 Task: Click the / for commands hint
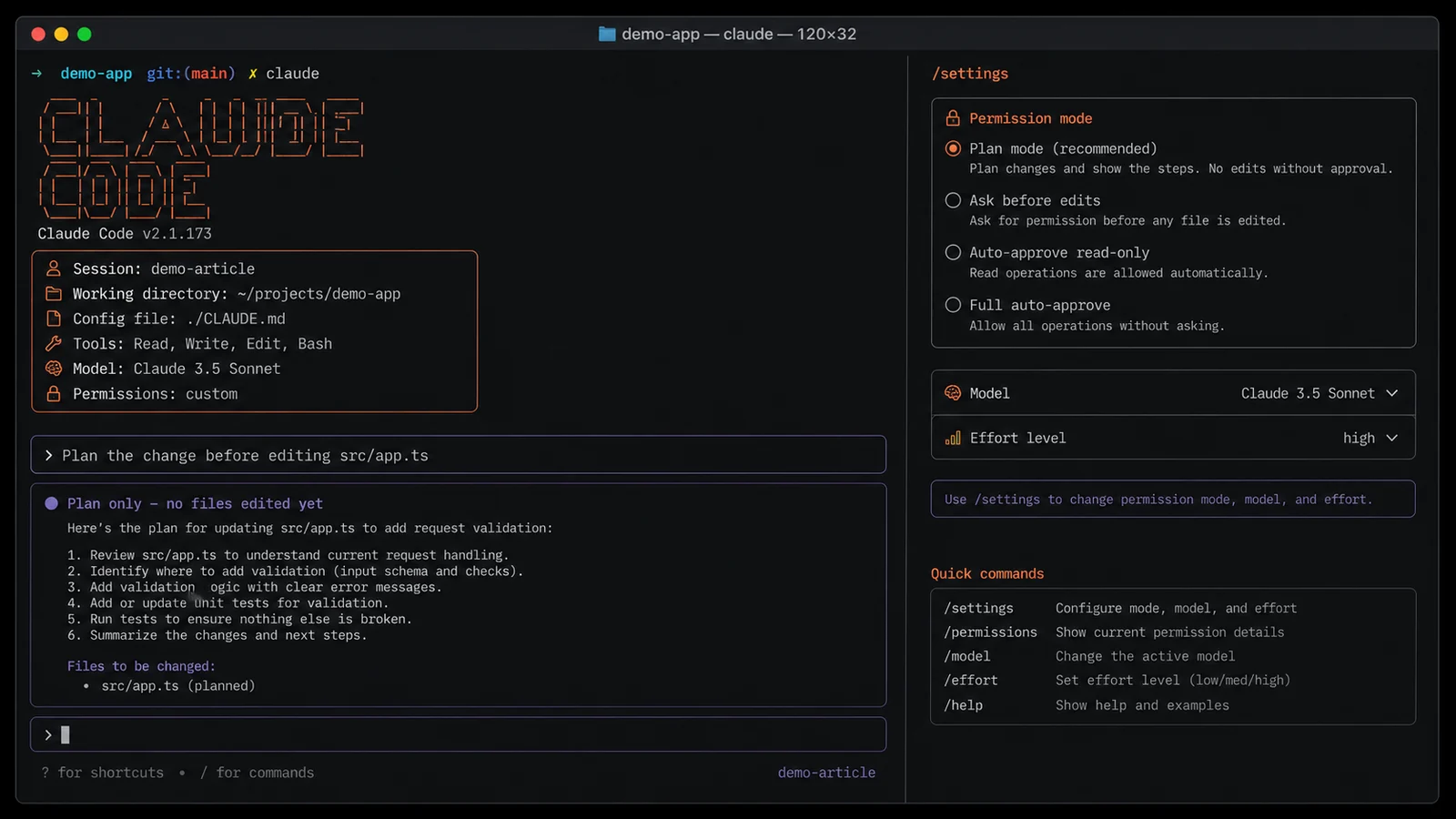[x=257, y=773]
